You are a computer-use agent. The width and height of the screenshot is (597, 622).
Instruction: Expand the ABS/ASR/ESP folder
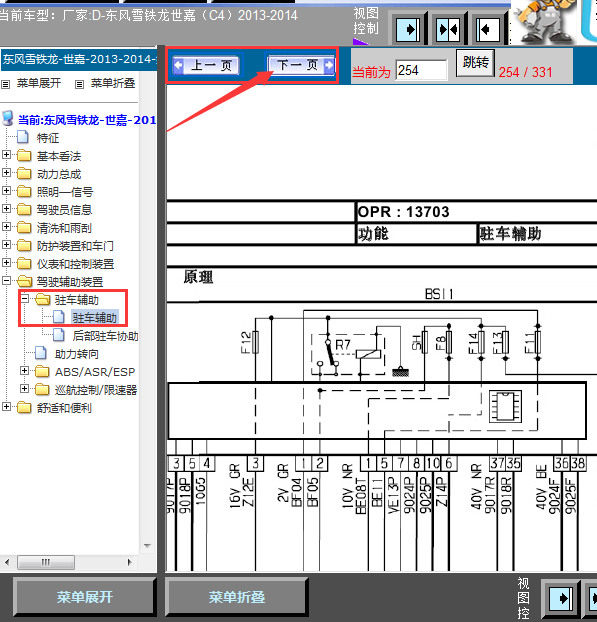click(x=25, y=371)
